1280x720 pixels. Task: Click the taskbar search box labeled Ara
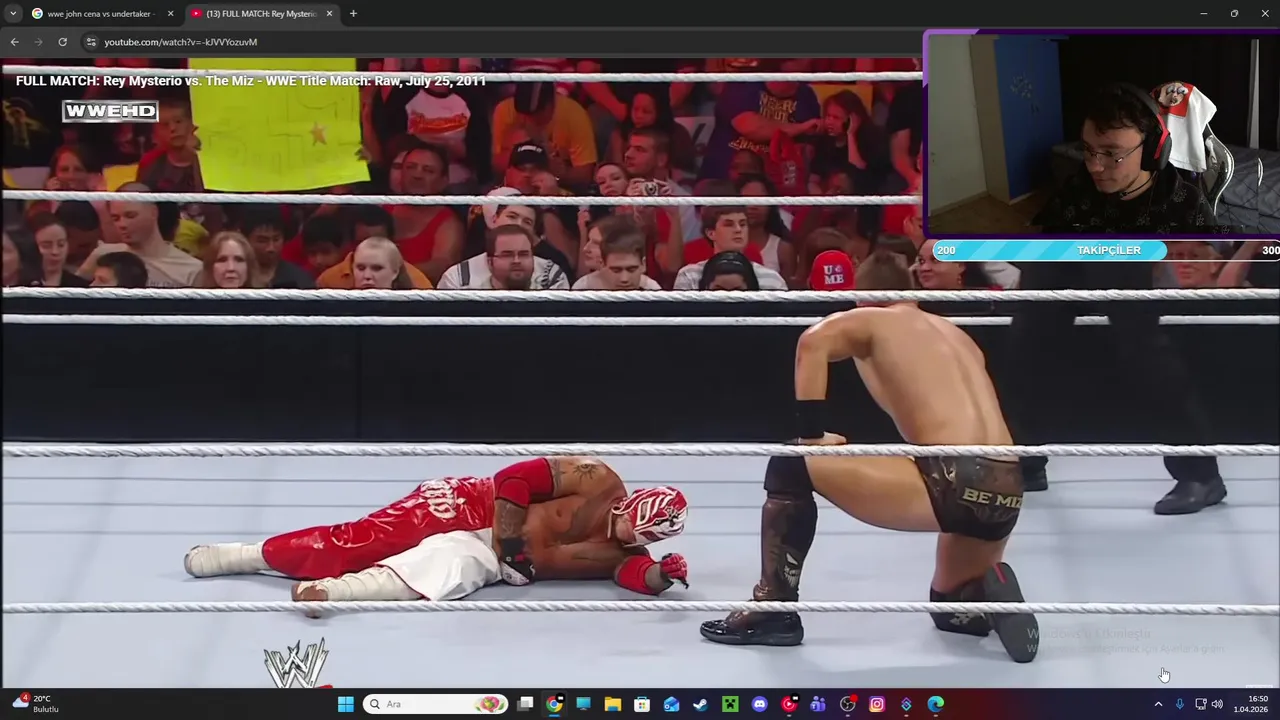435,704
